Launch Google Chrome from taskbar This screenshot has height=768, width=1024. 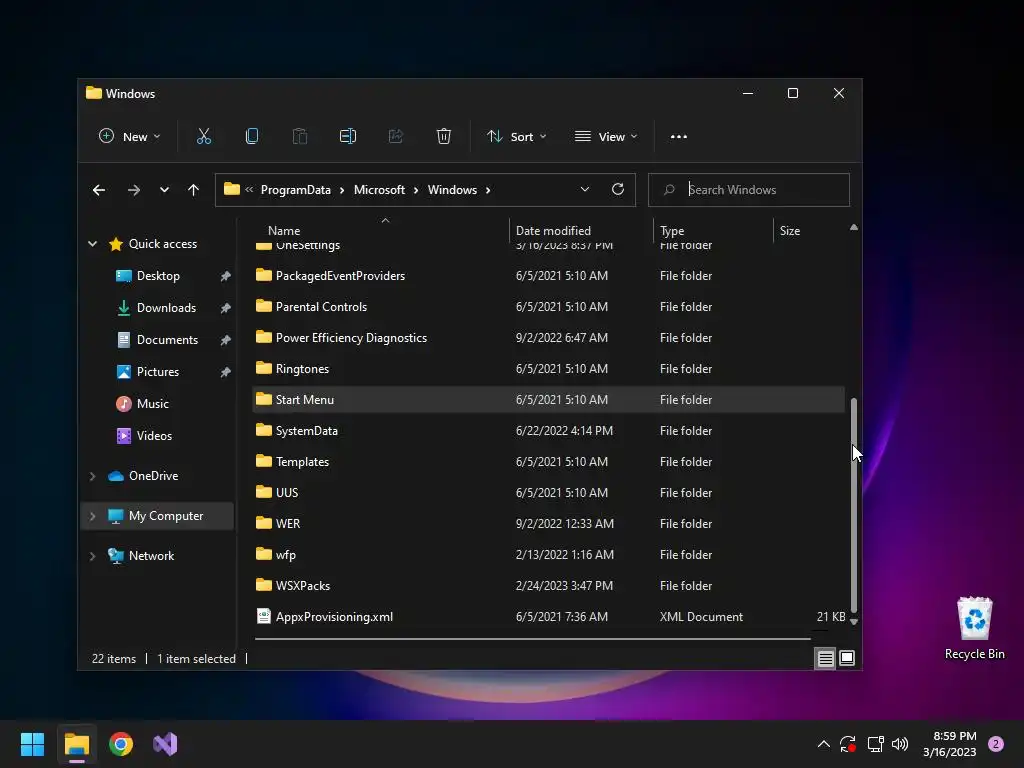click(x=121, y=744)
